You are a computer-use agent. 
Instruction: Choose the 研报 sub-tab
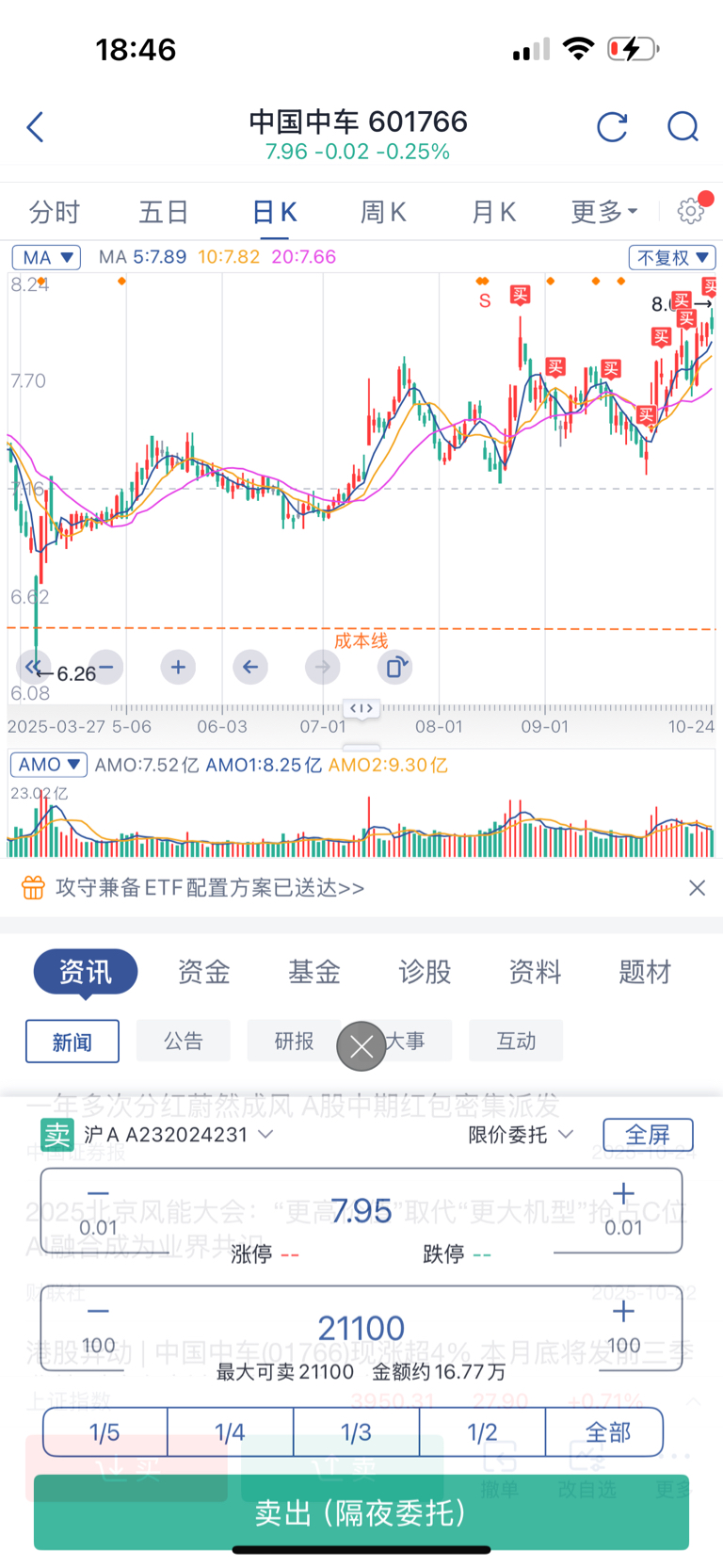pyautogui.click(x=294, y=1041)
